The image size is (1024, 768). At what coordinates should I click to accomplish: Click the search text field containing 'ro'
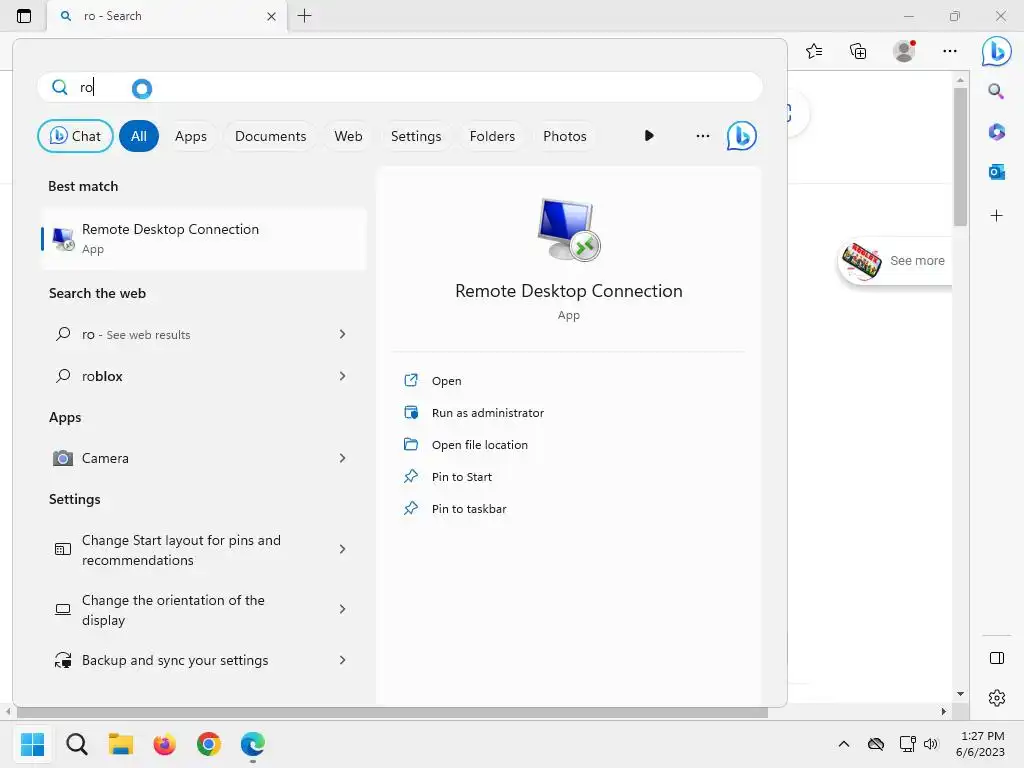pyautogui.click(x=400, y=88)
